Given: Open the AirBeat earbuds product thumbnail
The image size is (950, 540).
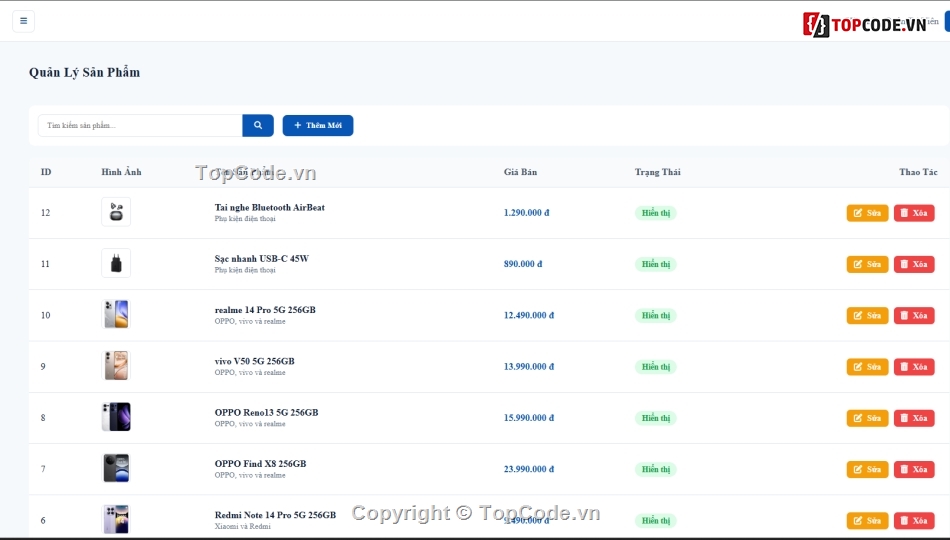Looking at the screenshot, I should tap(116, 212).
